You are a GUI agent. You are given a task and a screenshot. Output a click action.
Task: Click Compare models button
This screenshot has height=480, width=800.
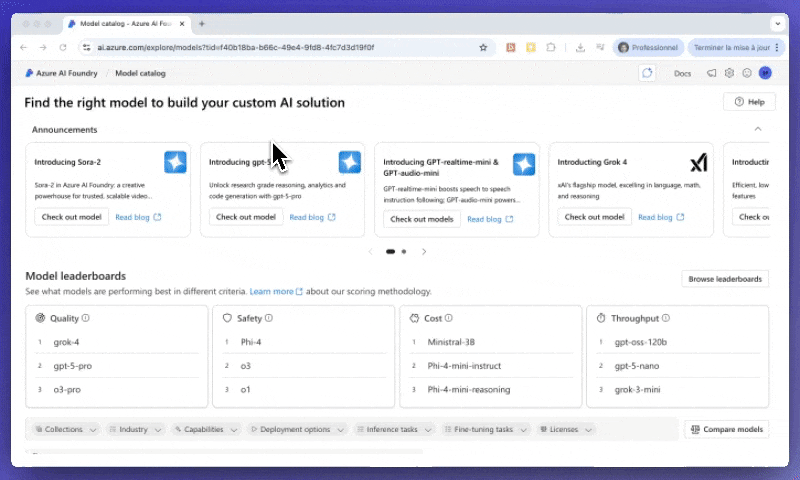(x=727, y=430)
